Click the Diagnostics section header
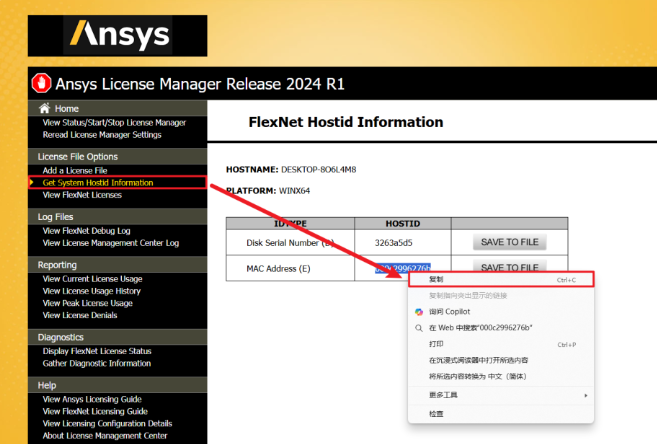This screenshot has width=657, height=444. click(x=60, y=337)
